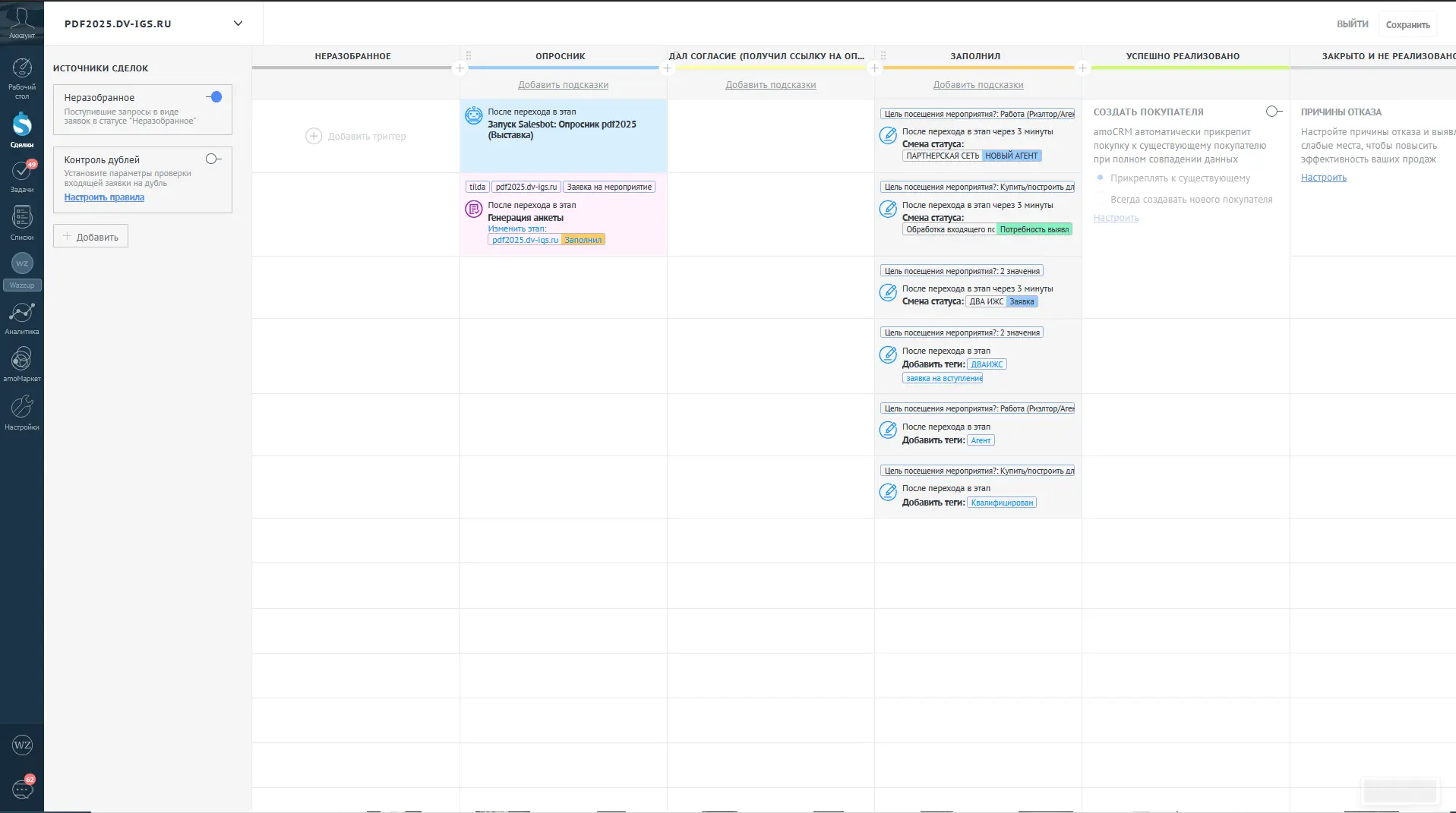
Task: Open Настройки in the sidebar
Action: (22, 411)
